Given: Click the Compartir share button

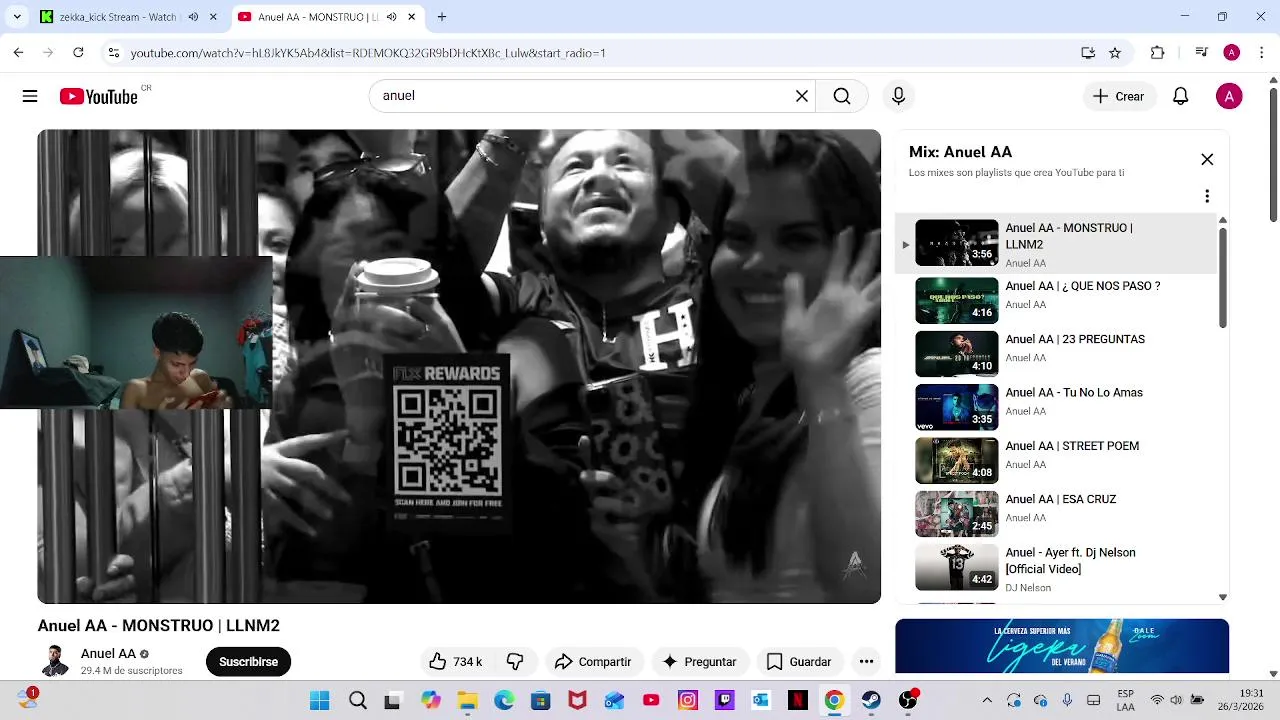Looking at the screenshot, I should click(593, 662).
